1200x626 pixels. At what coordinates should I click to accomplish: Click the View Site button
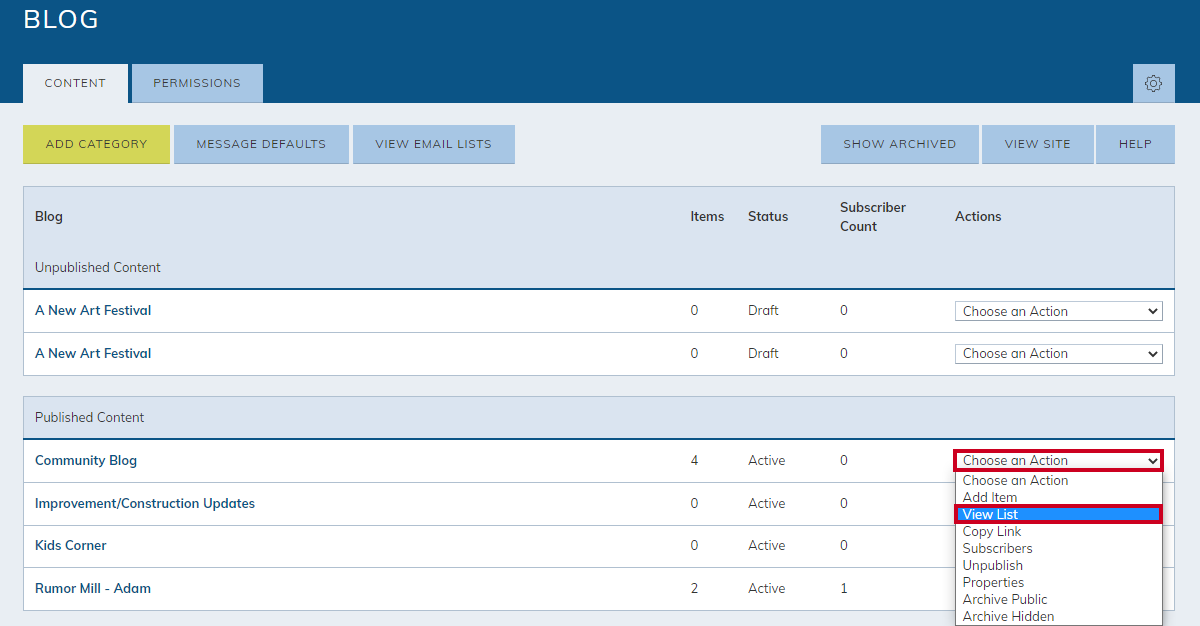tap(1037, 144)
